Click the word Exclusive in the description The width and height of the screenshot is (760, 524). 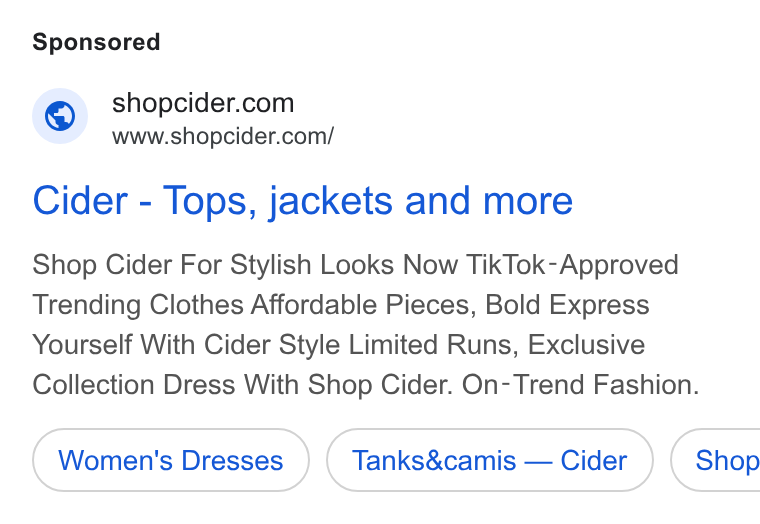click(x=586, y=345)
